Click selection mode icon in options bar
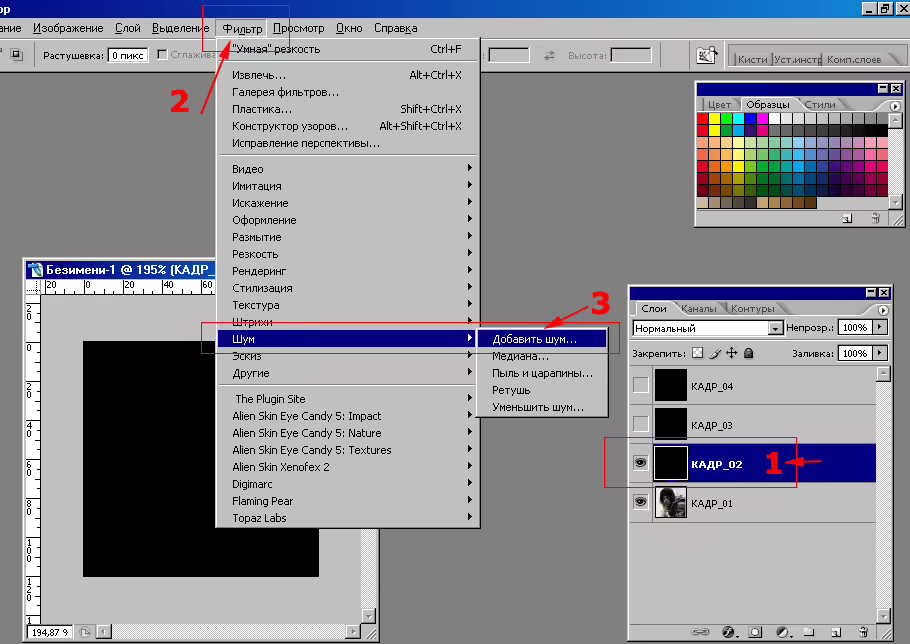Screen dimensions: 910x644 tap(16, 55)
